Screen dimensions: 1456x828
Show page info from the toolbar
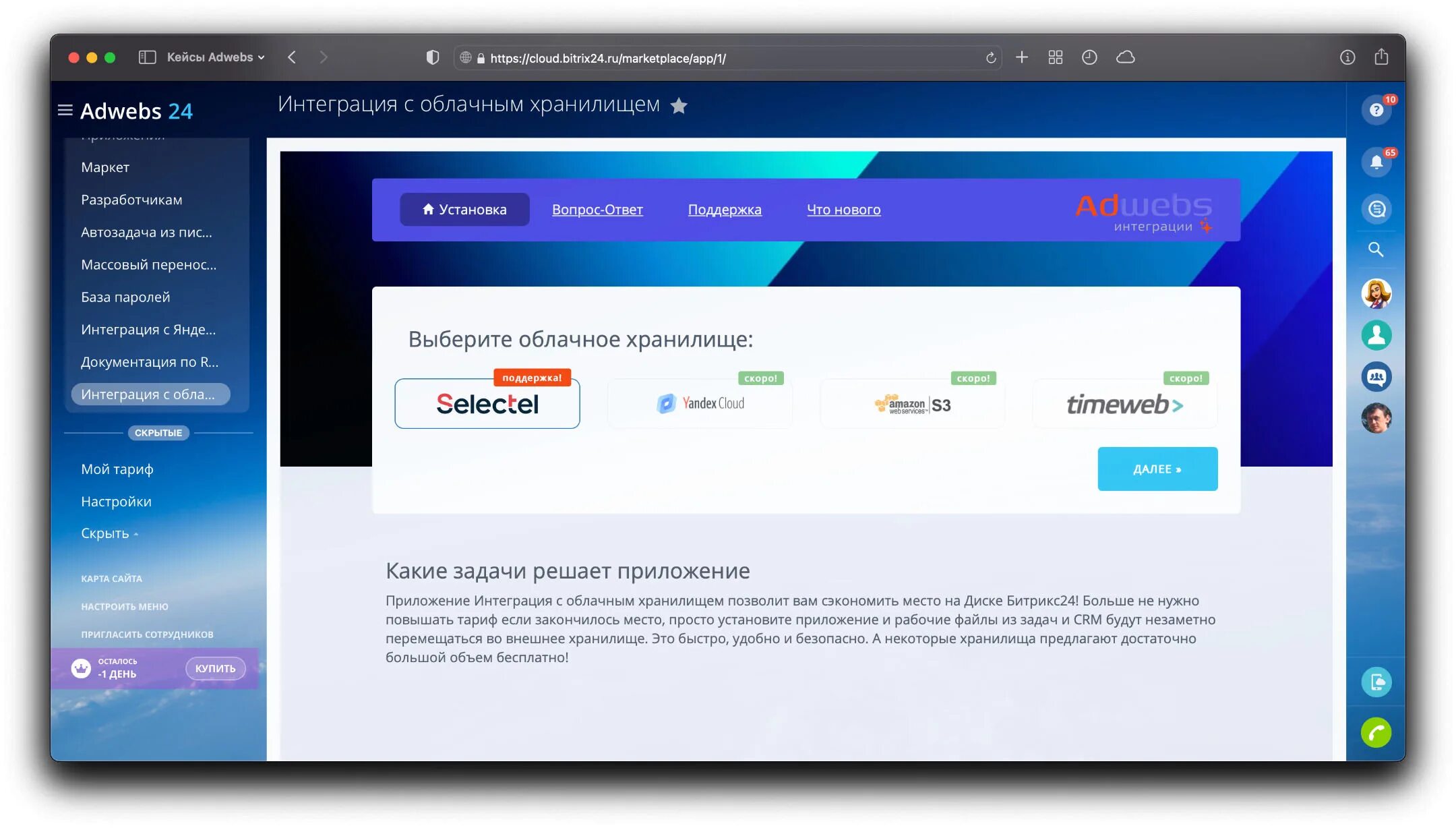pyautogui.click(x=1347, y=57)
